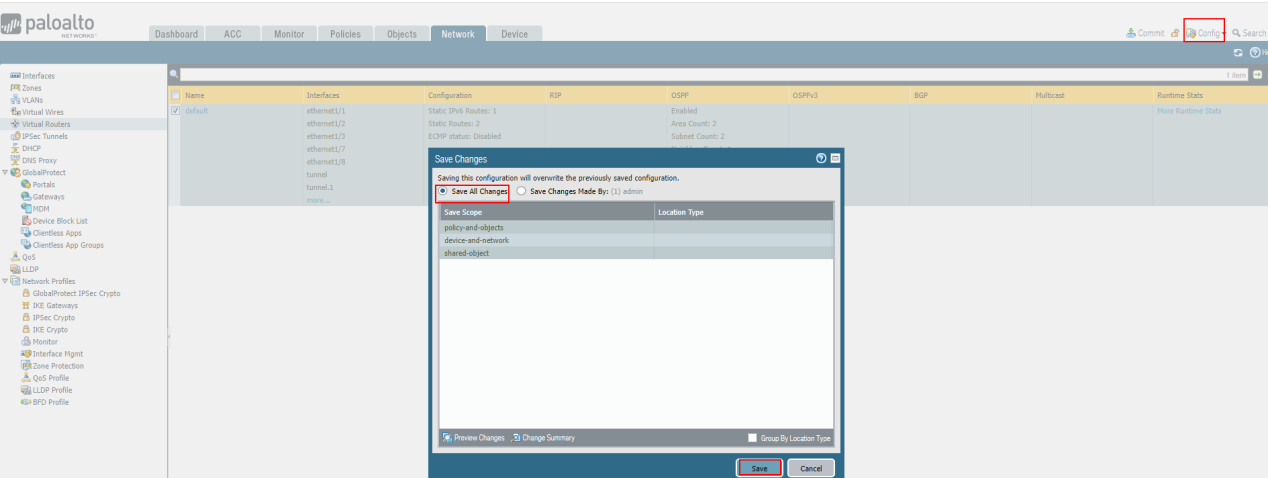
Task: Uncheck the default virtual router checkbox
Action: click(x=176, y=110)
